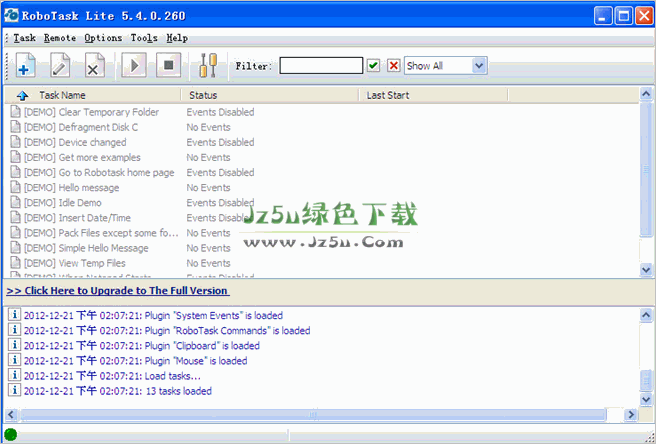
Task: Select the log entry about System Events plugin
Action: point(153,316)
